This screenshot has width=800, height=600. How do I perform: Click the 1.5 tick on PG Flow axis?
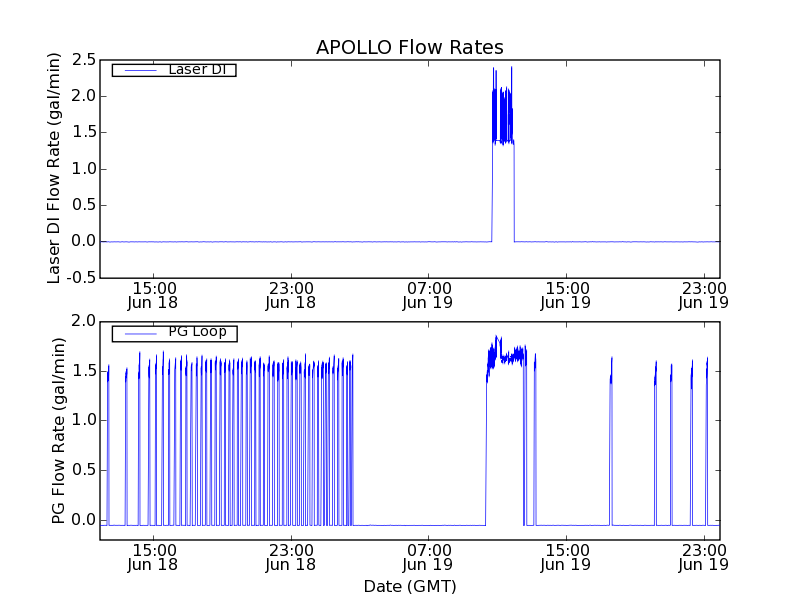click(84, 371)
